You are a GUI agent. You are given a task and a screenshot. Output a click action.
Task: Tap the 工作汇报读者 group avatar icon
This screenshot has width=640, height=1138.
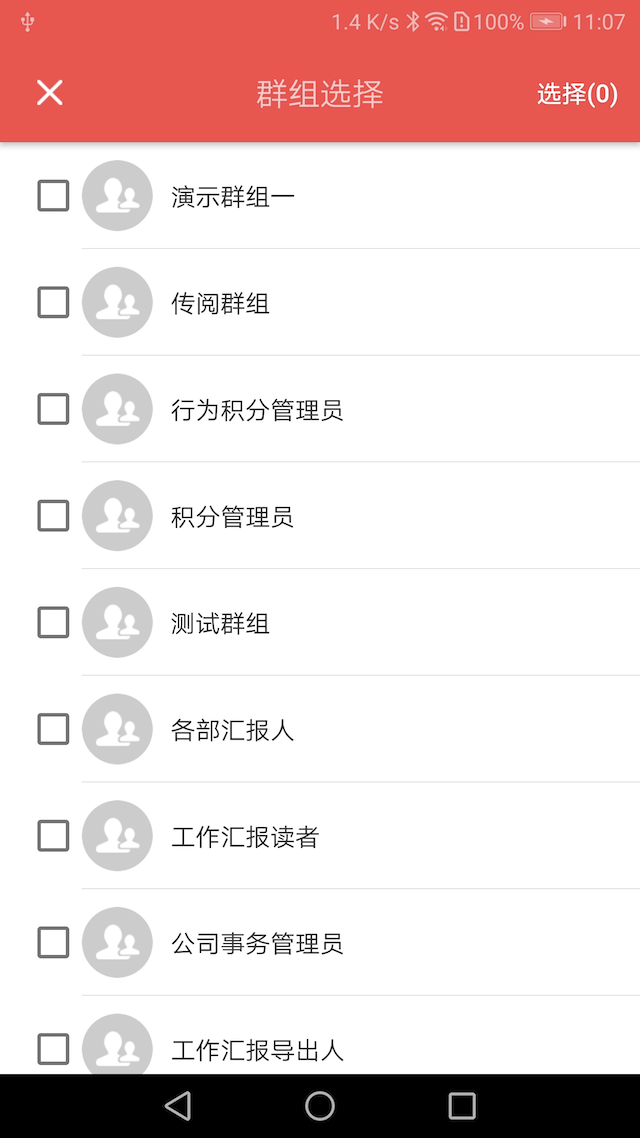coord(117,836)
